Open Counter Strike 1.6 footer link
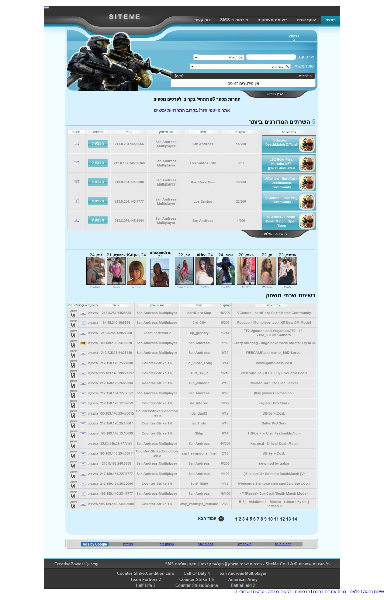Image resolution: width=384 pixels, height=600 pixels. (196, 580)
